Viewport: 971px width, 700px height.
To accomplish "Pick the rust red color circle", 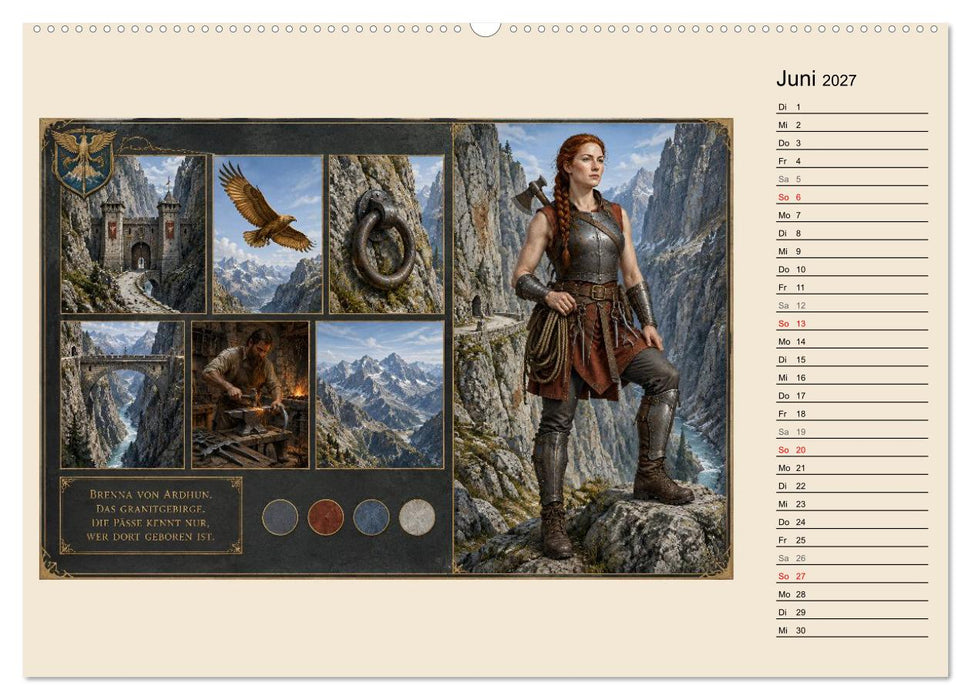I will point(326,517).
